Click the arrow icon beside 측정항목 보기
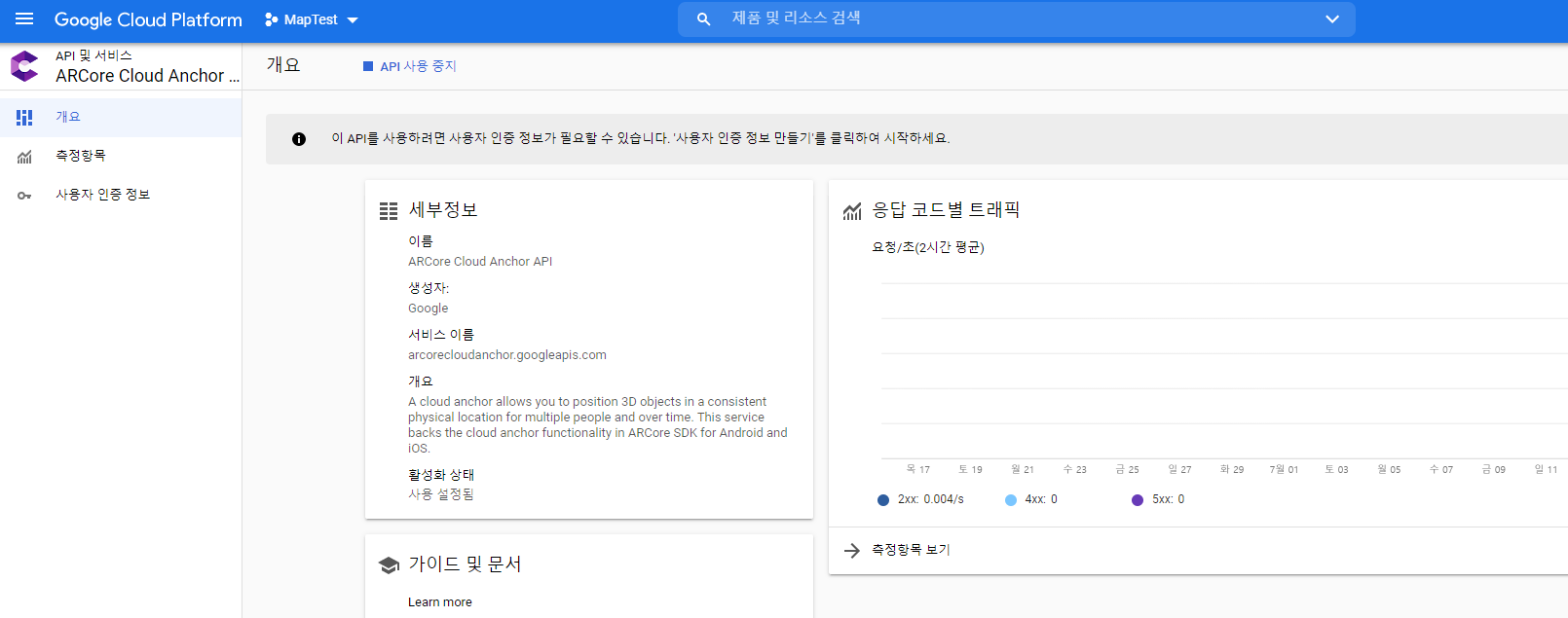 point(852,551)
